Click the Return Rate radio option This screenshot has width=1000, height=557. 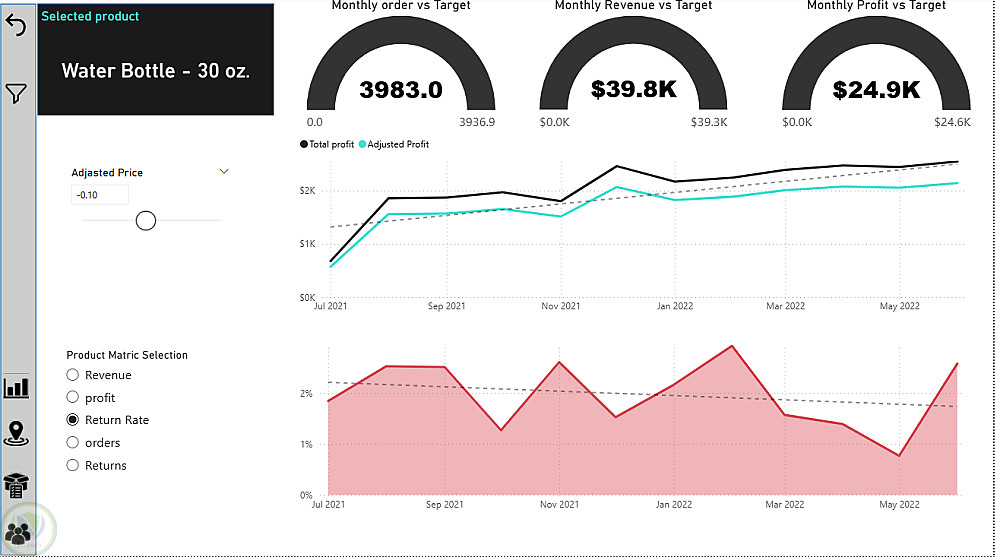click(73, 420)
